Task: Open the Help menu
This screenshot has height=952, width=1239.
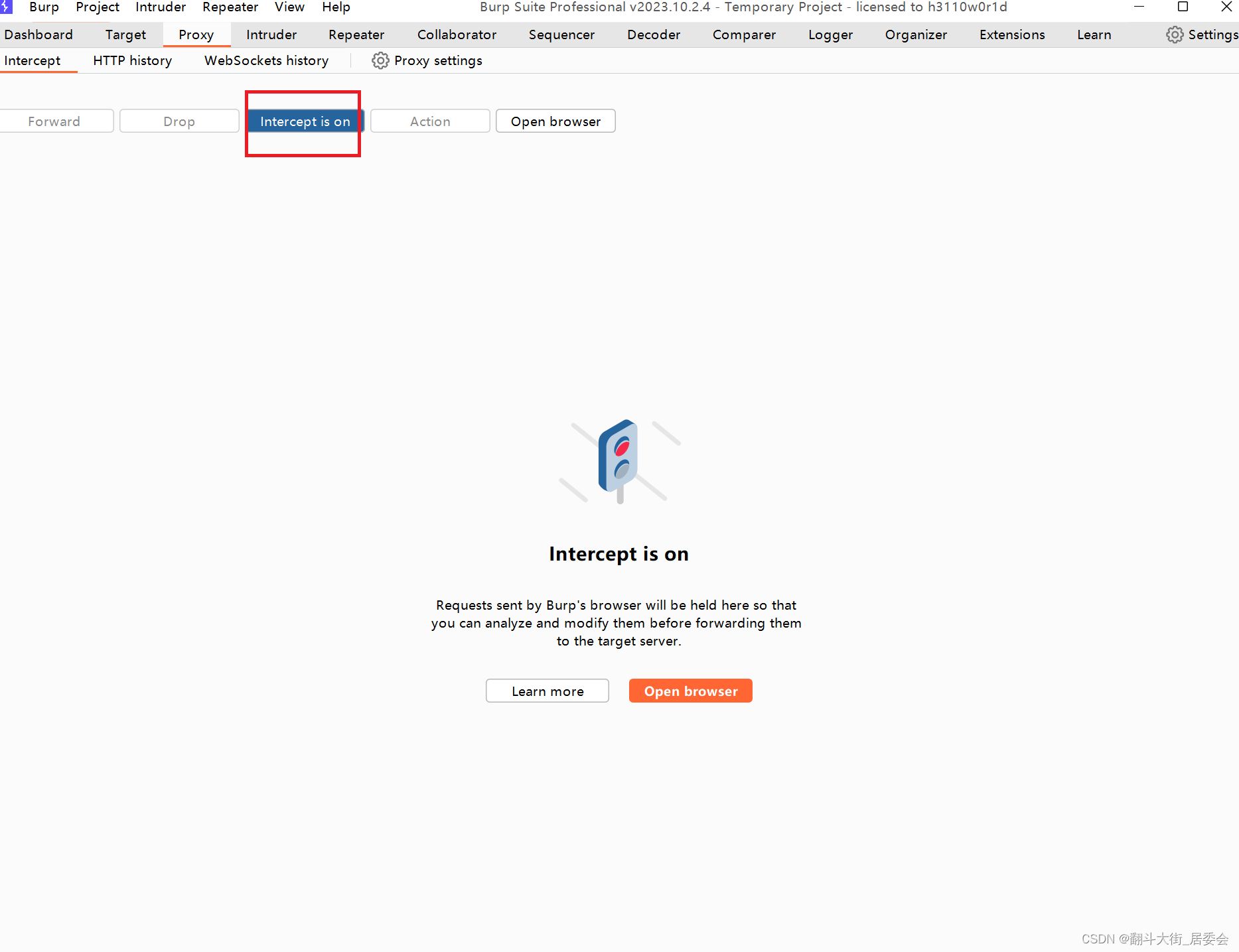Action: tap(336, 7)
